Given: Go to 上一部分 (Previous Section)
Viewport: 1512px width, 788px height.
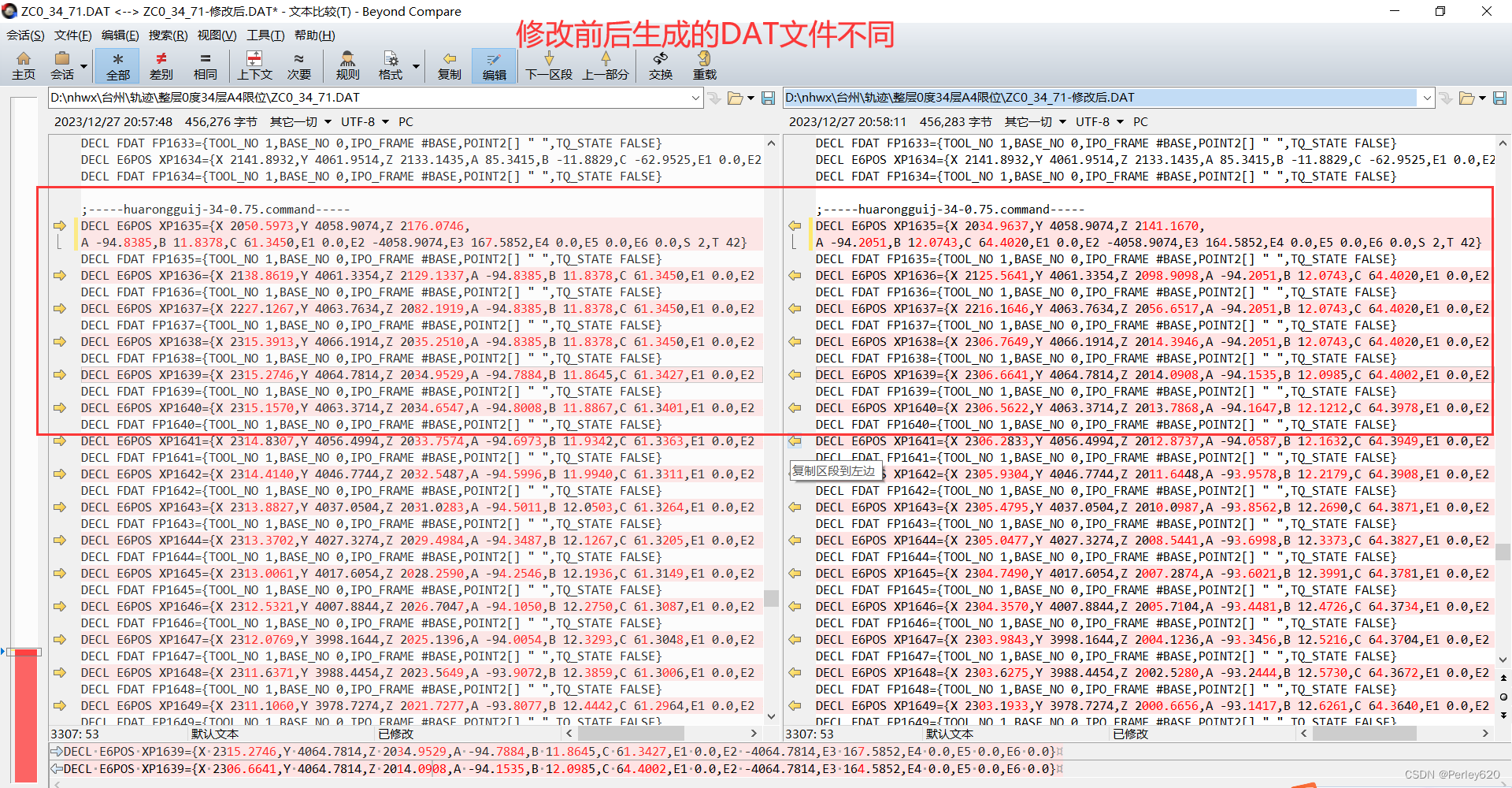Looking at the screenshot, I should click(606, 65).
